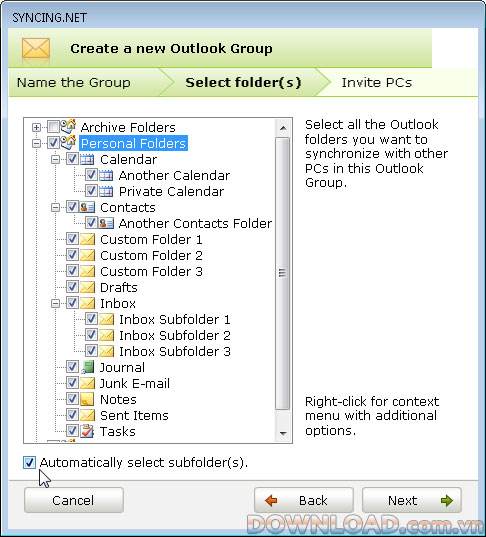Click the folder list scroll down arrow
Viewport: 486px width, 537px height.
(283, 433)
